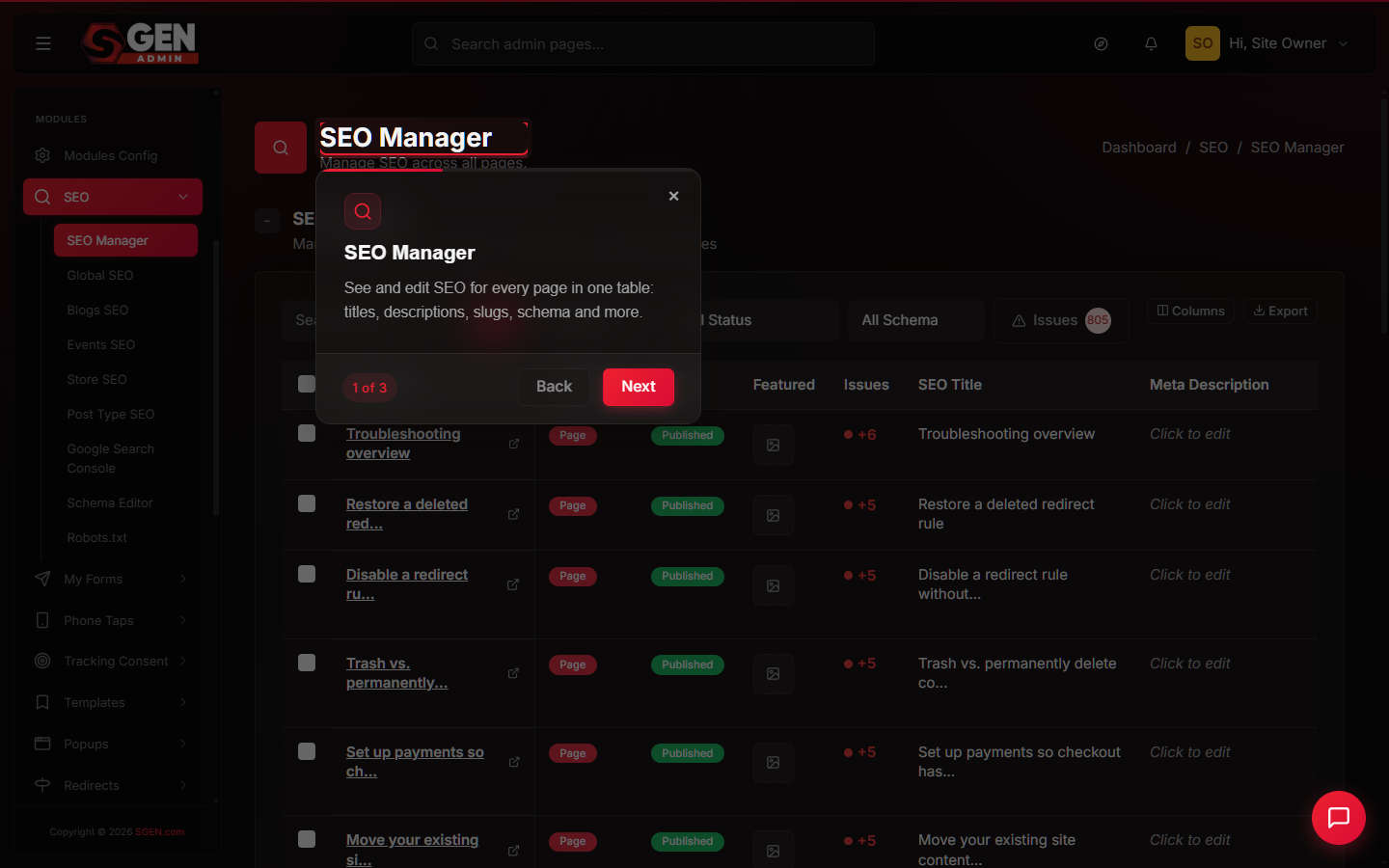The height and width of the screenshot is (868, 1389).
Task: Open the notifications bell
Action: click(1151, 43)
